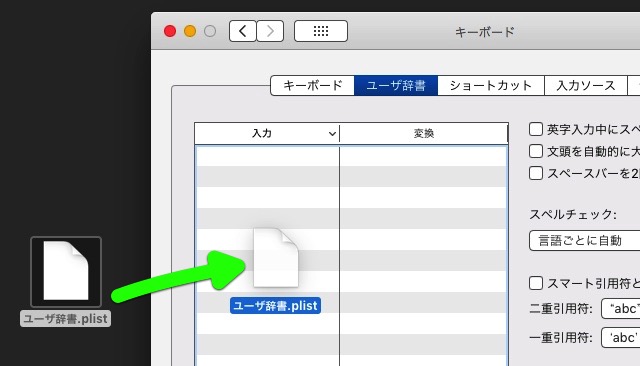This screenshot has height=366, width=640.
Task: Click the 変換 column header
Action: (x=424, y=133)
